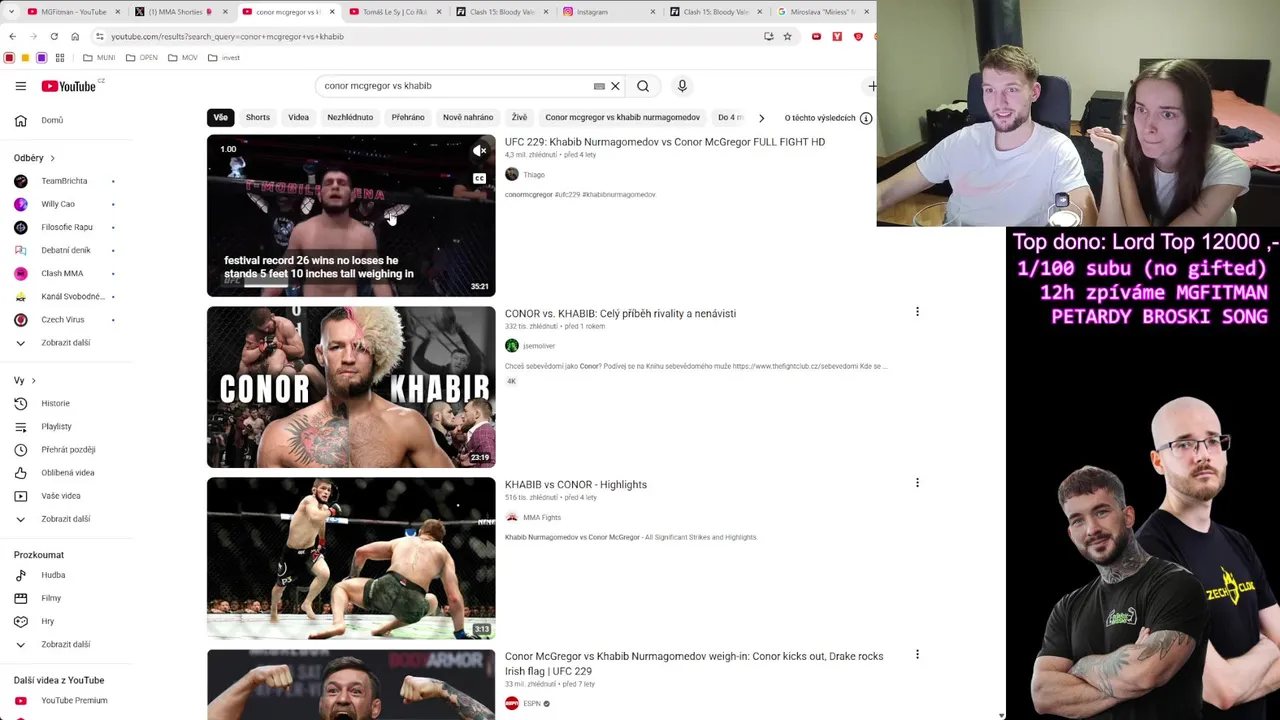Image resolution: width=1280 pixels, height=720 pixels.
Task: Open the MMA Fights channel link
Action: click(x=542, y=517)
